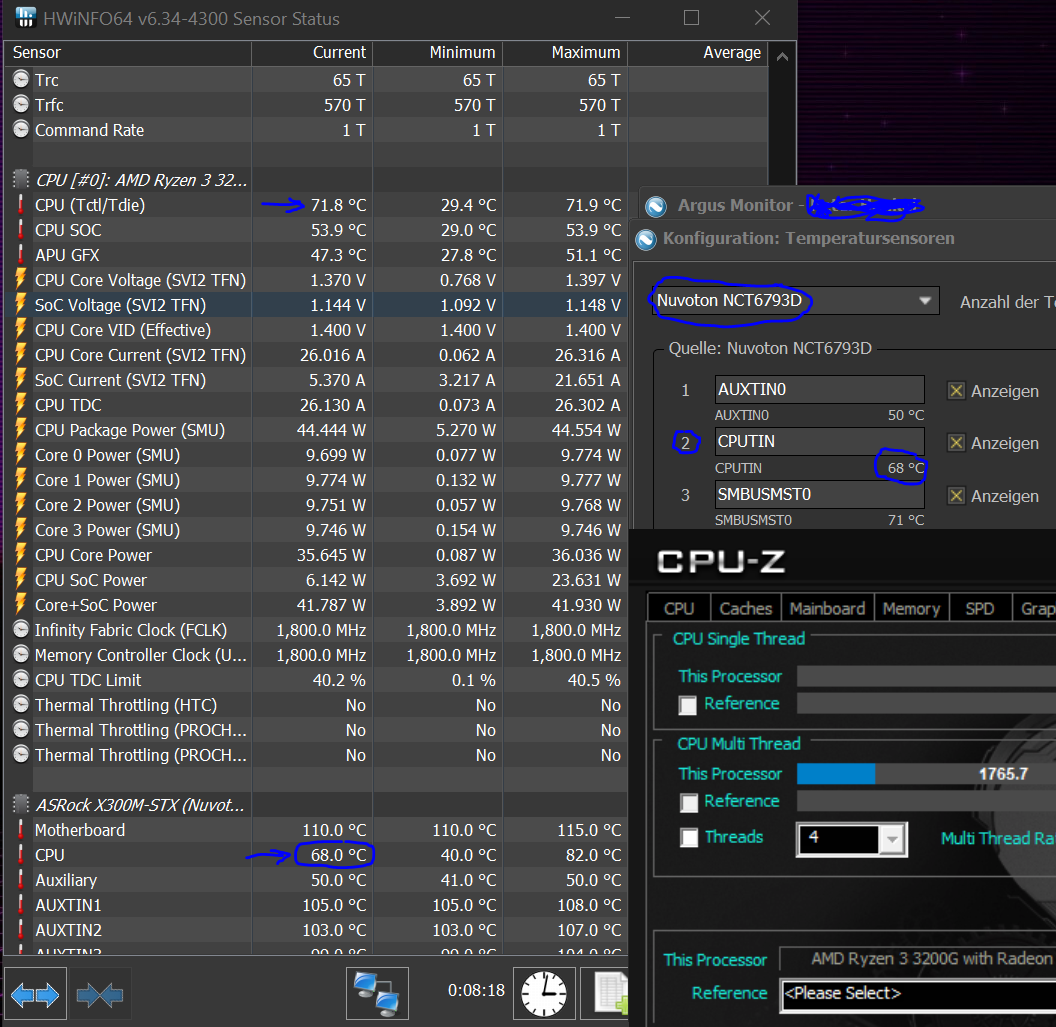Click the ASRock CPU current value 68.0 °C
The image size is (1056, 1027).
tap(338, 855)
